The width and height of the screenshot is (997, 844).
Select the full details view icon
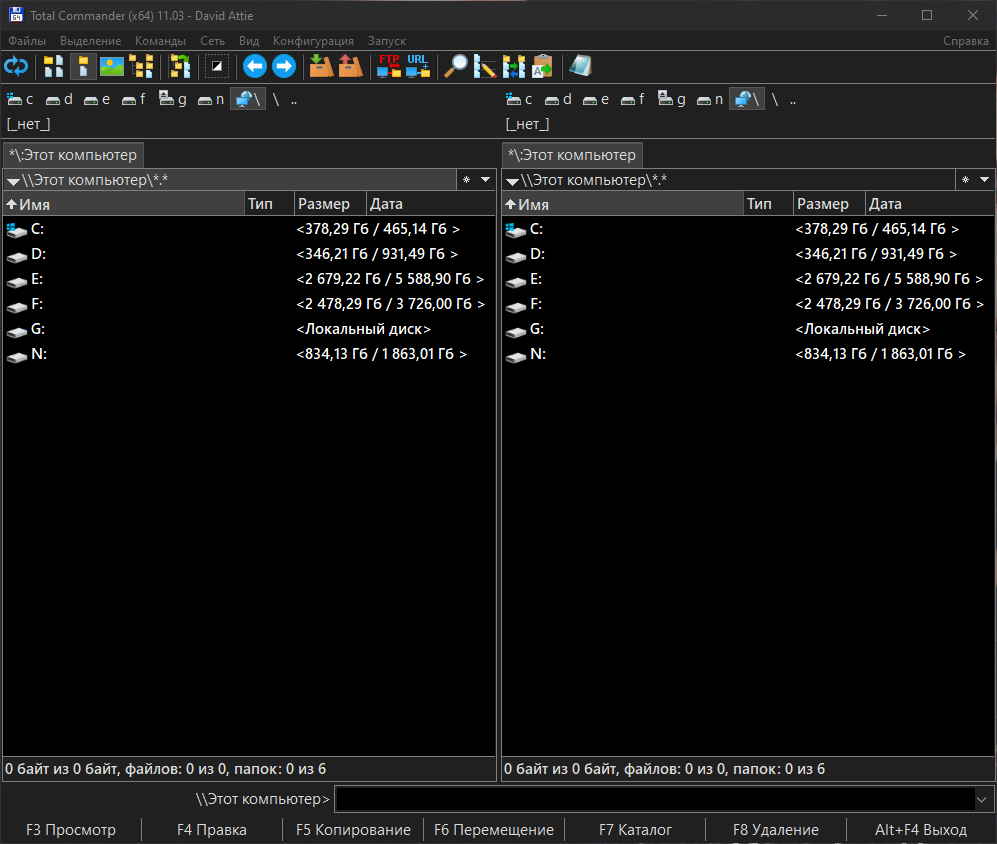point(83,66)
